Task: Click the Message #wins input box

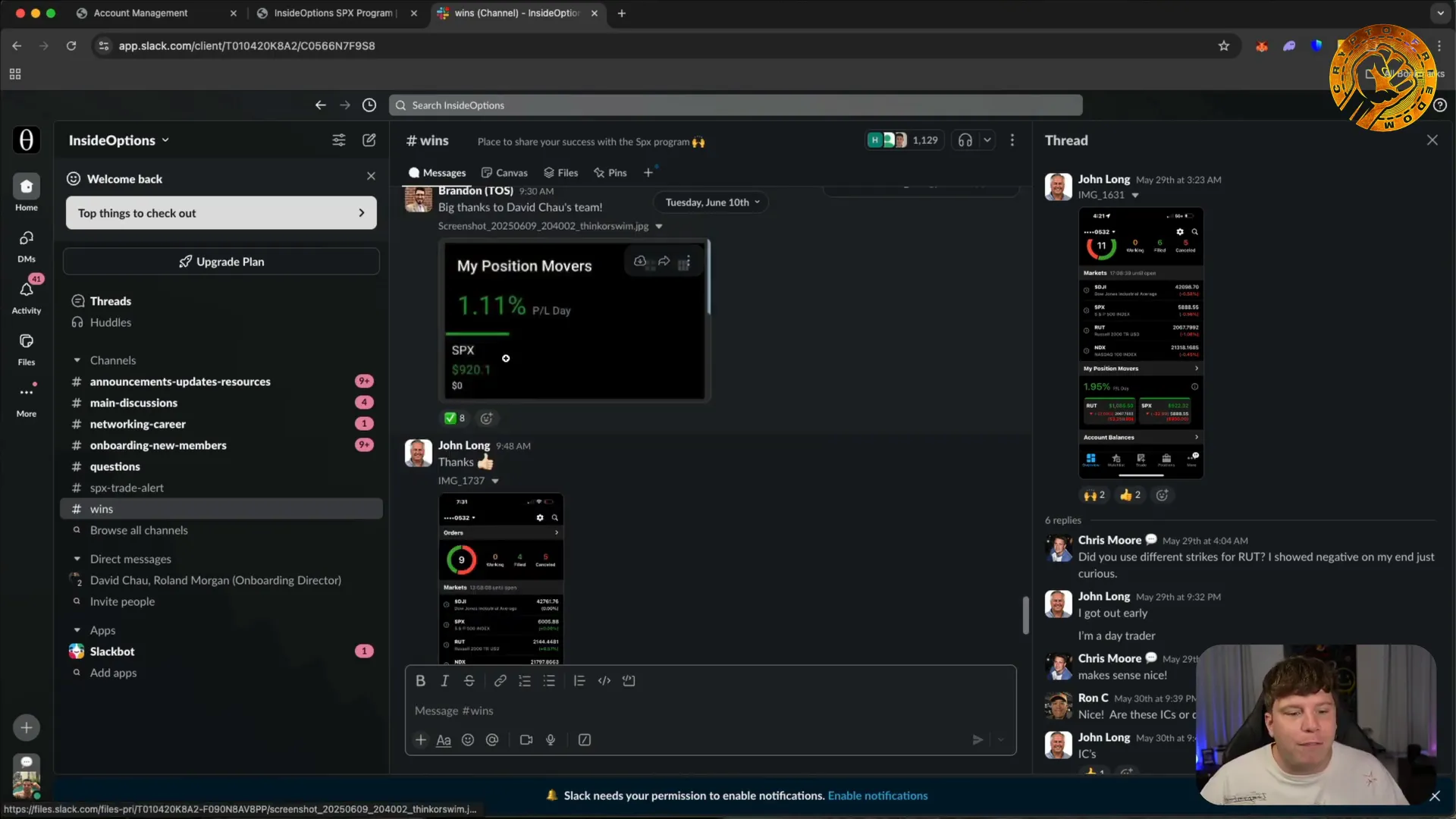Action: tap(711, 711)
